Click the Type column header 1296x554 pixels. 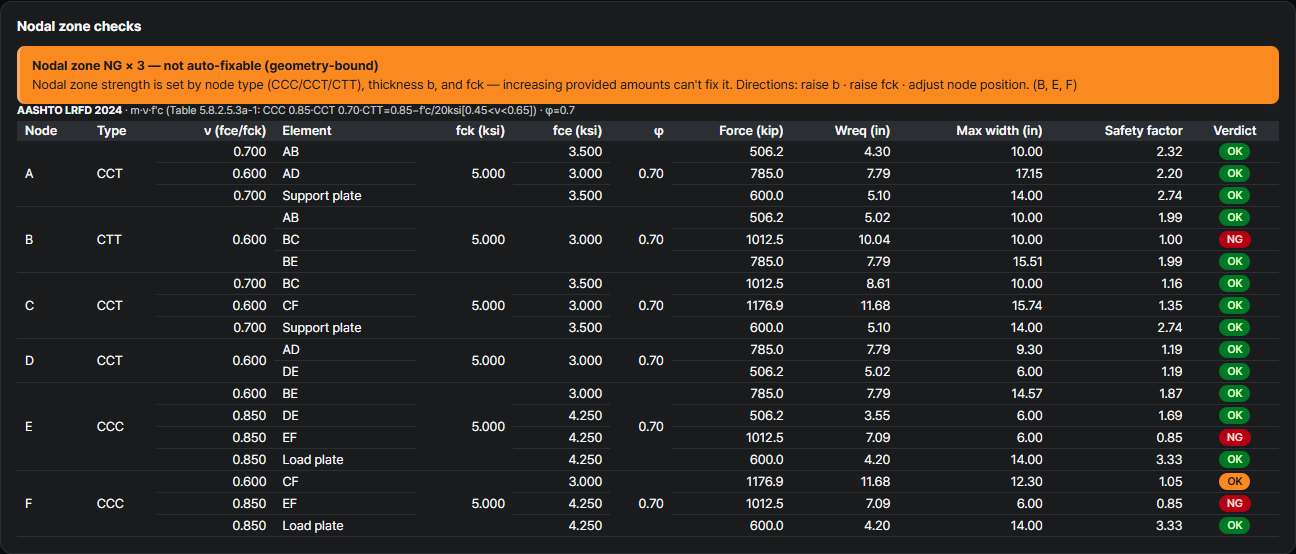click(x=112, y=131)
